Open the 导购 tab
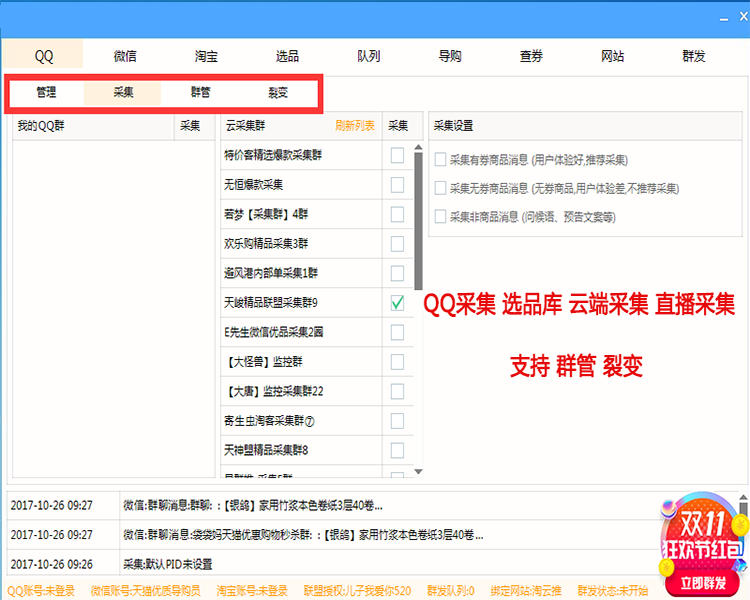This screenshot has width=750, height=600. (450, 56)
